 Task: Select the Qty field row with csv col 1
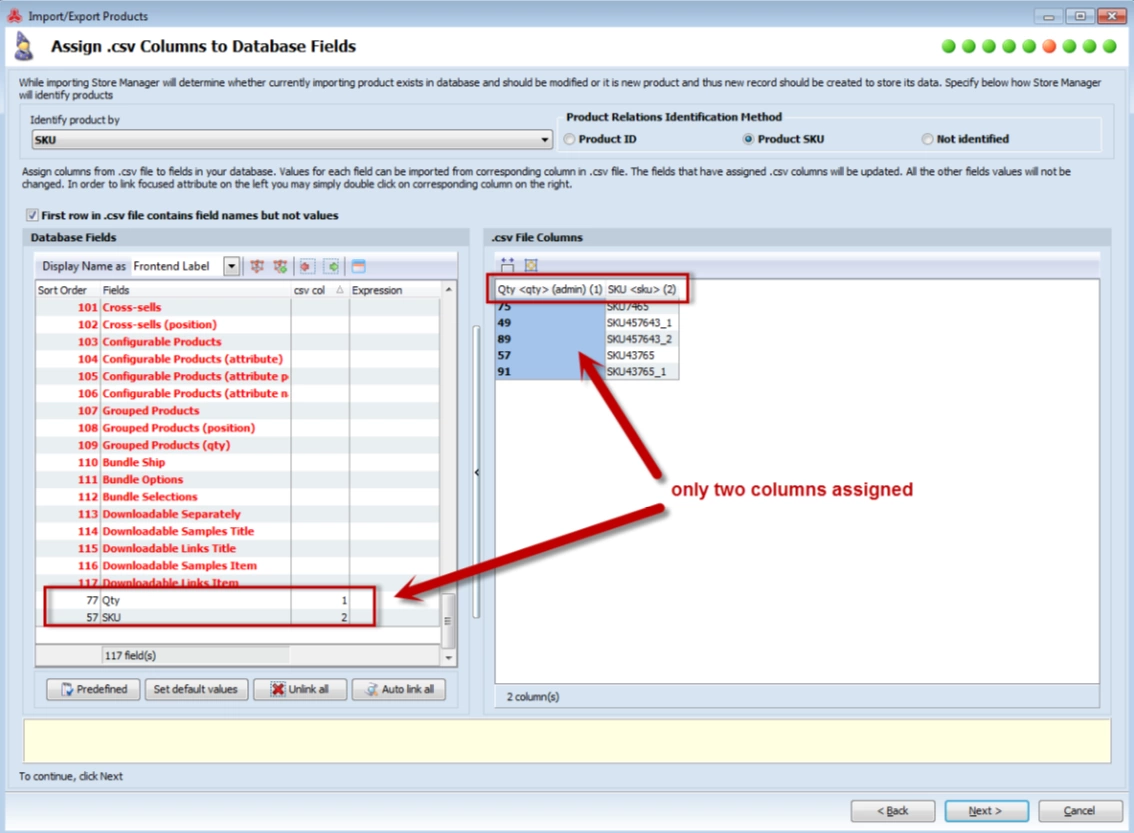(237, 600)
